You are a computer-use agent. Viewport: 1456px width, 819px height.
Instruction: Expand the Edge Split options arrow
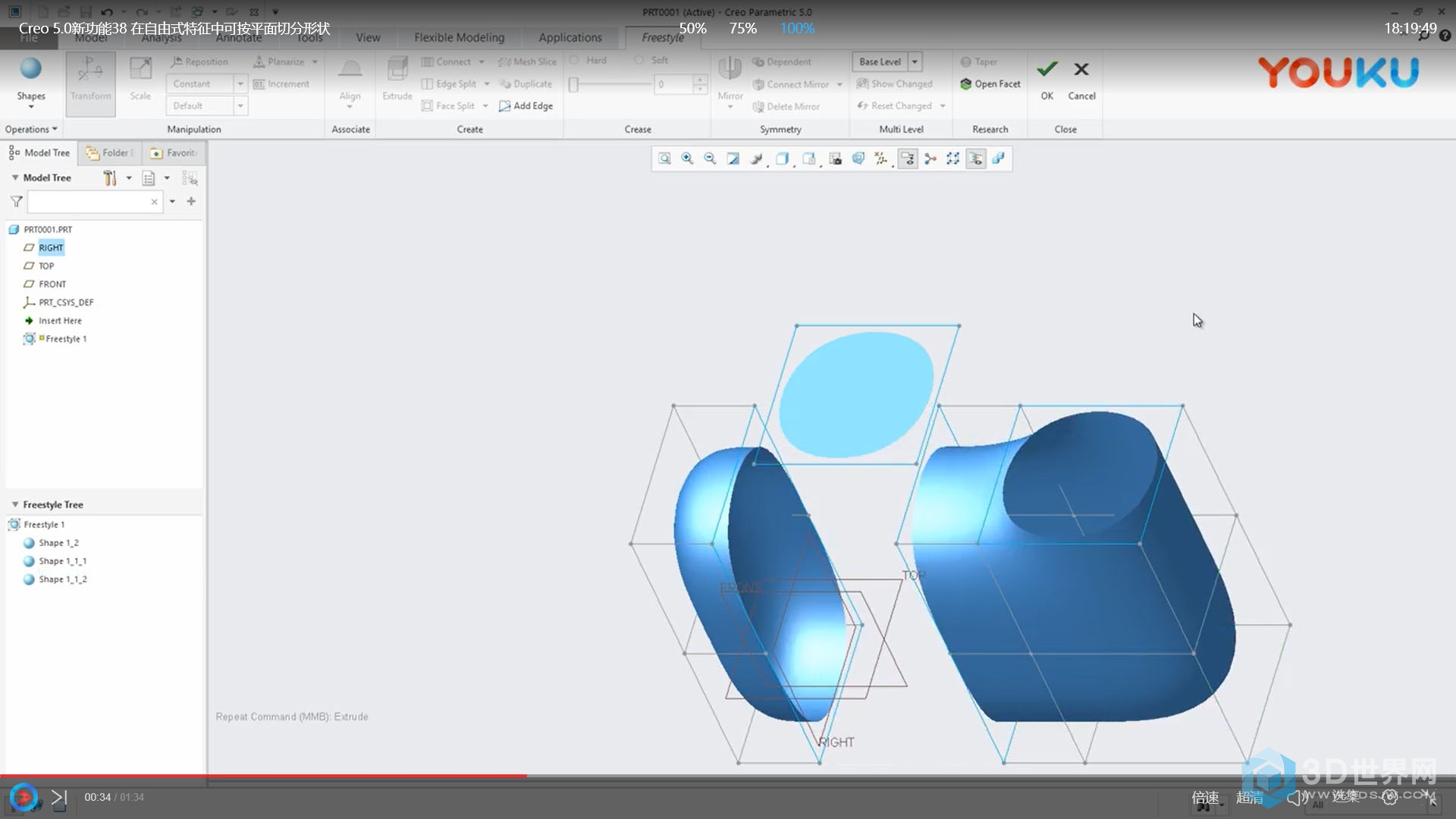[487, 84]
